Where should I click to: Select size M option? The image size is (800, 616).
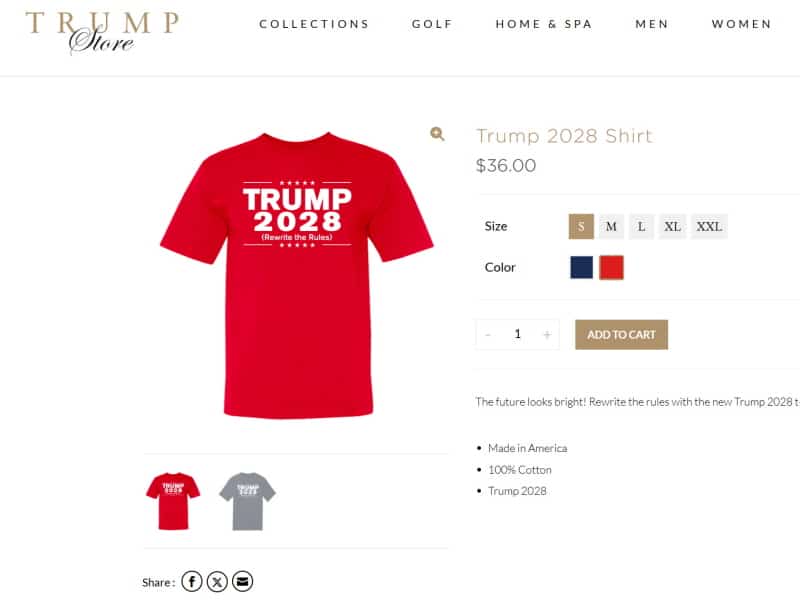[611, 227]
